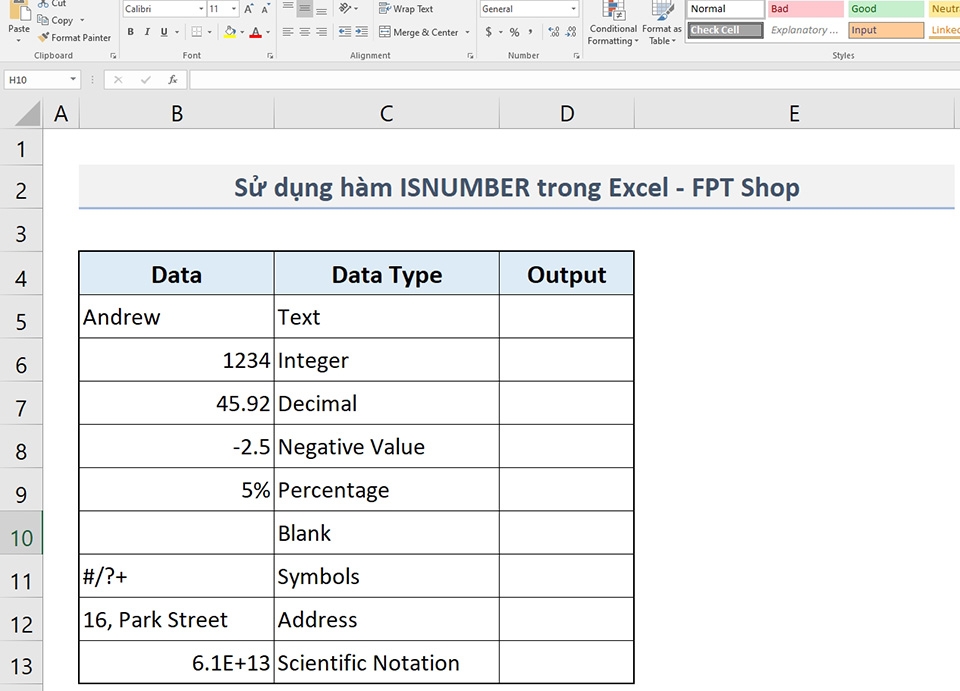The width and height of the screenshot is (960, 691).
Task: Click the Percent Style icon
Action: pyautogui.click(x=514, y=30)
